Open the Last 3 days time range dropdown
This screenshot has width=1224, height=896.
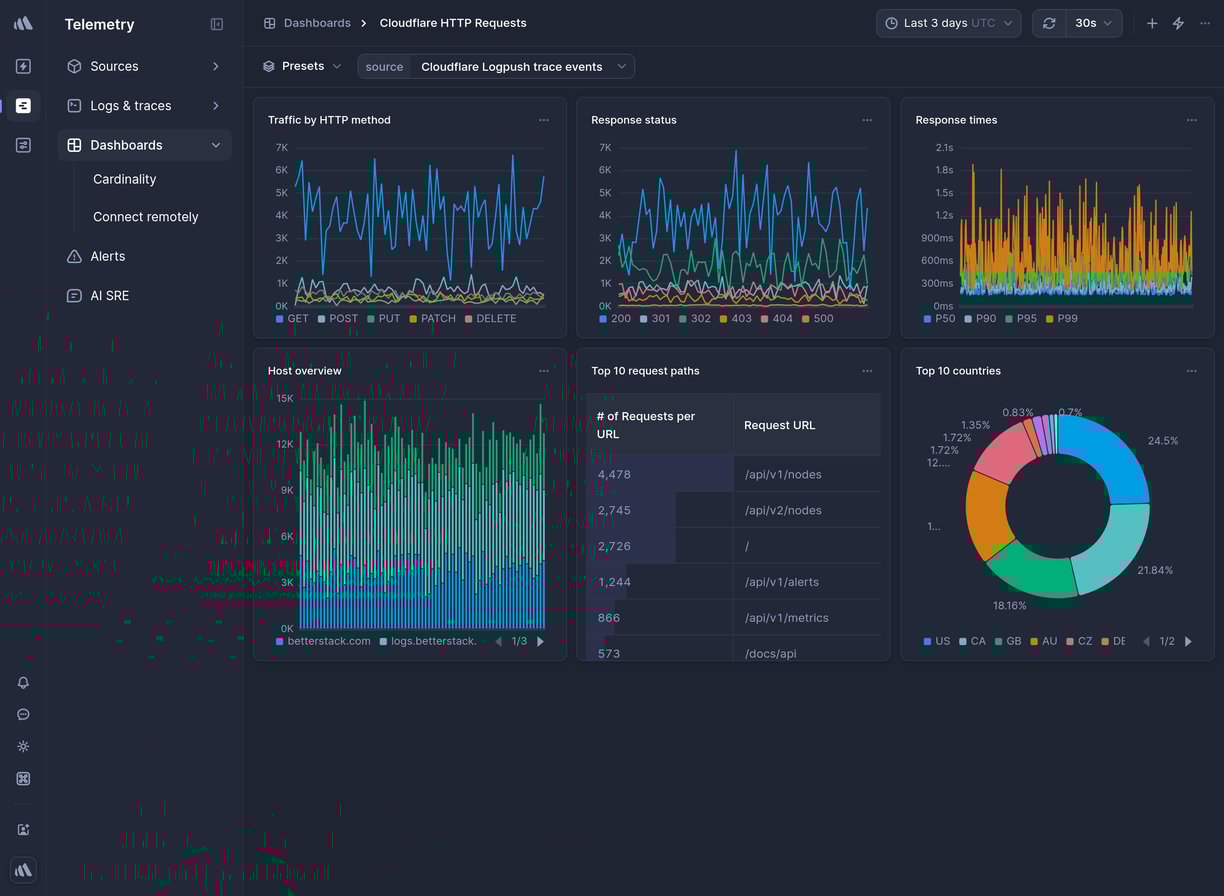pos(949,23)
